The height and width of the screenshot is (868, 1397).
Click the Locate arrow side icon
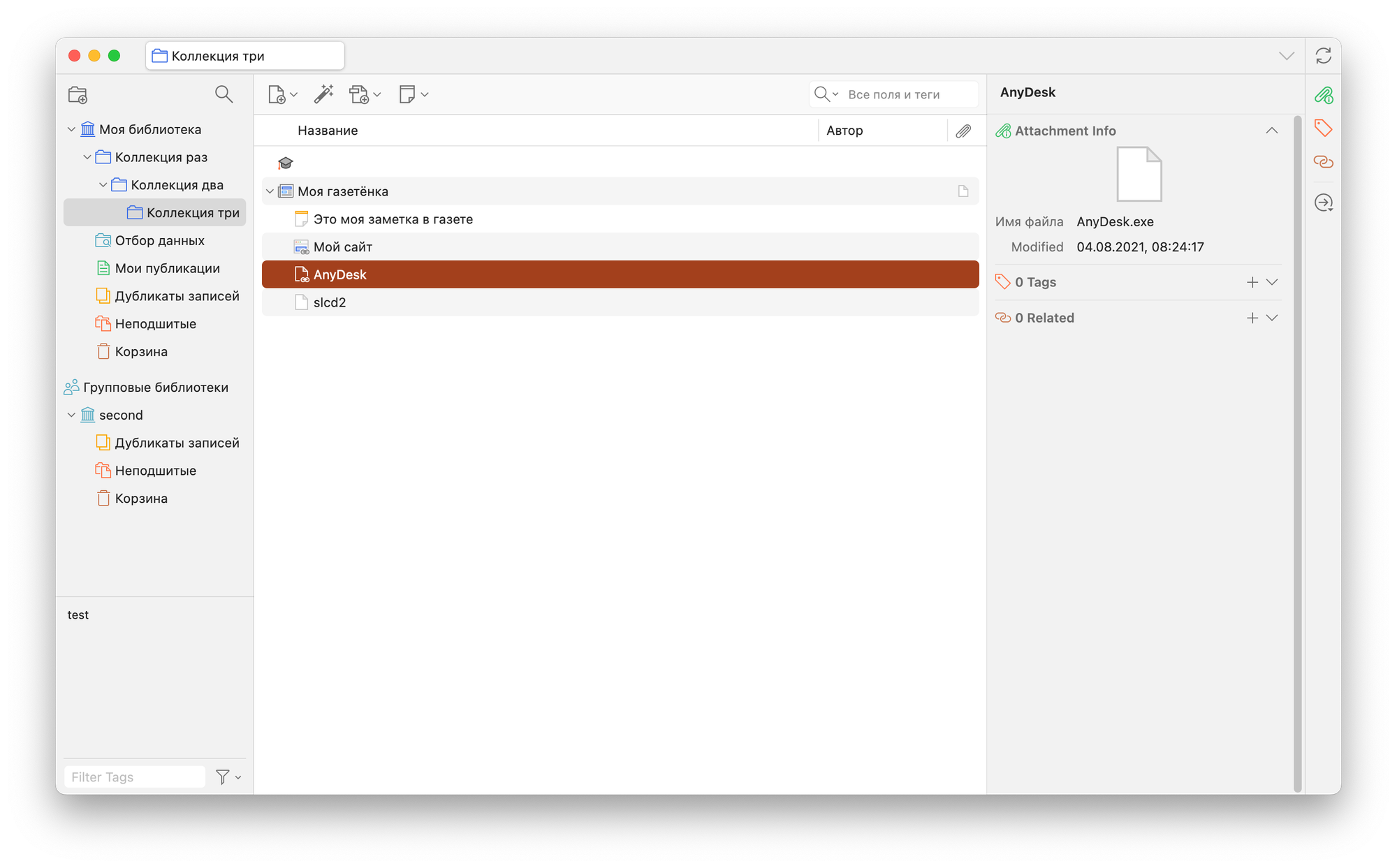(1323, 203)
